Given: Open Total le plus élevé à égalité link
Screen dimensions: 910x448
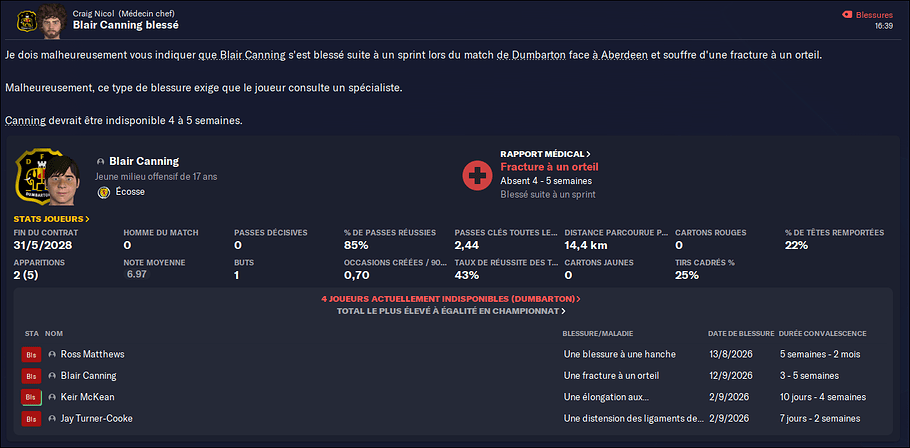Looking at the screenshot, I should tap(451, 311).
